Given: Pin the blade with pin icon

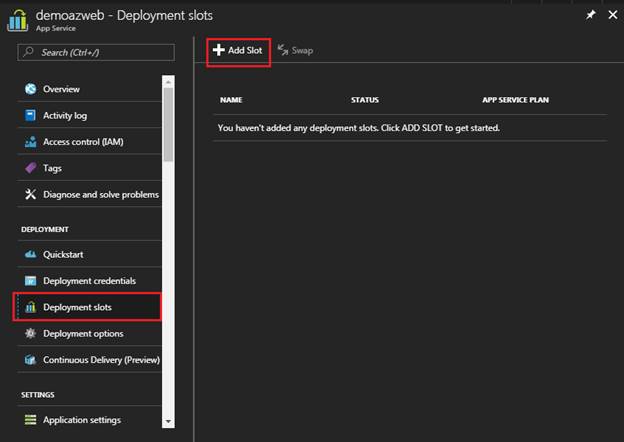Looking at the screenshot, I should [x=590, y=16].
